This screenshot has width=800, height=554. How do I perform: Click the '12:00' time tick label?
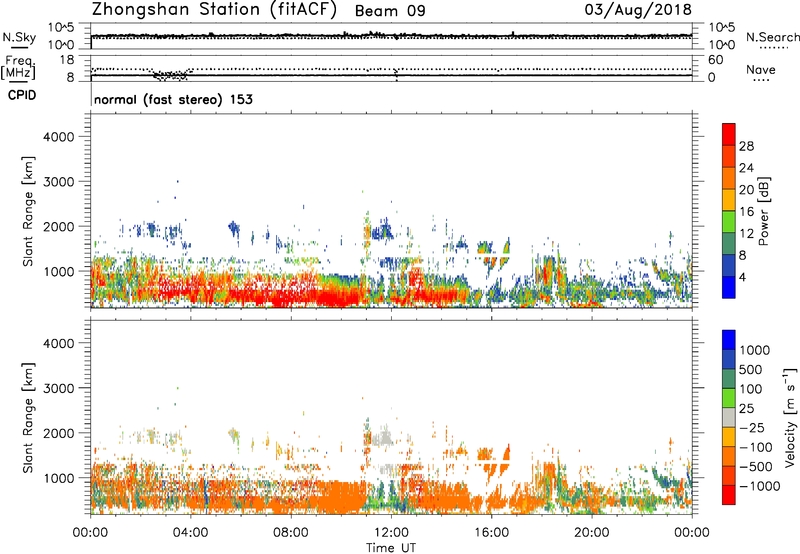click(x=391, y=533)
